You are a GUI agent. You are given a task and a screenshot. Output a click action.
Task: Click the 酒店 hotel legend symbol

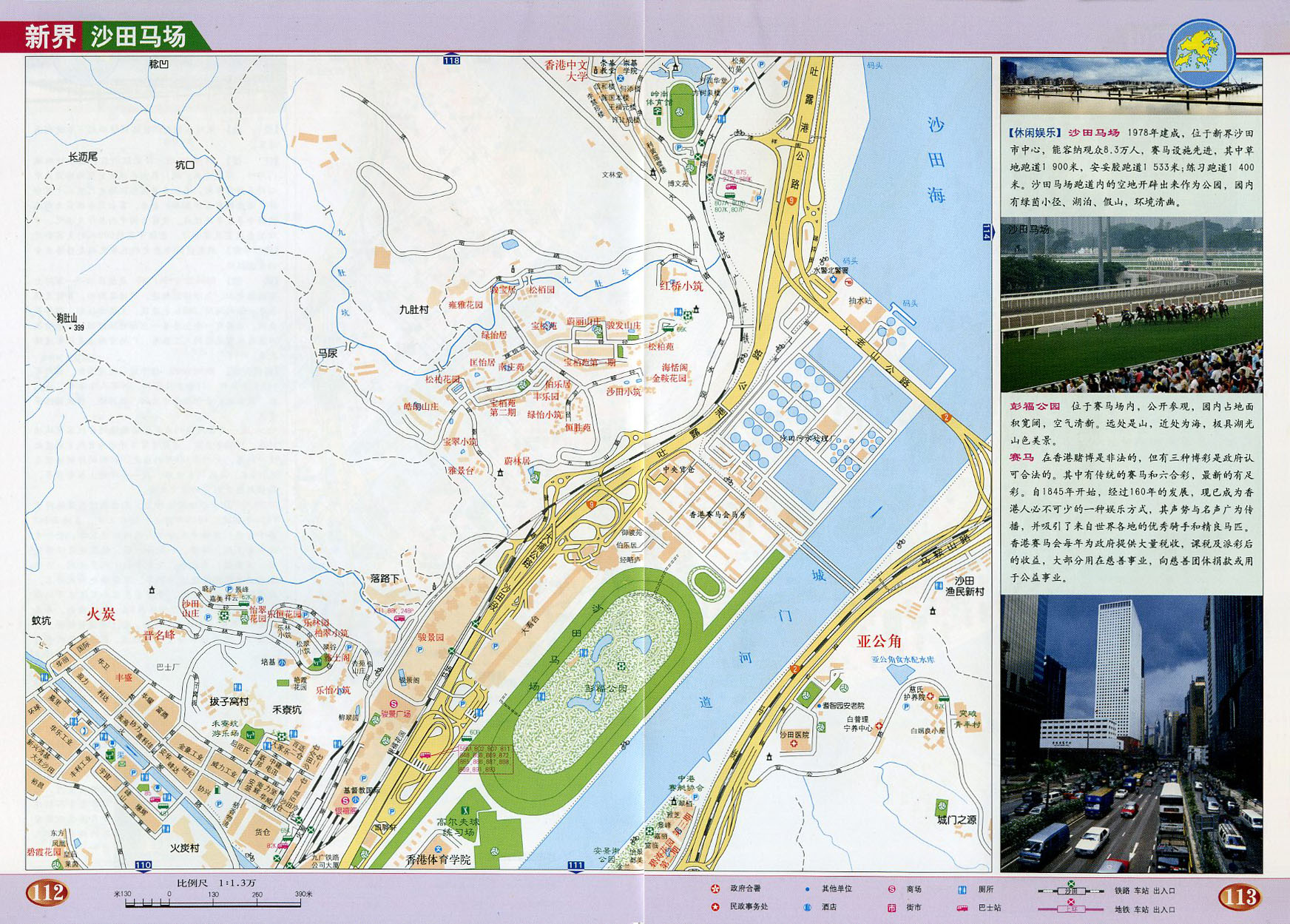(806, 907)
